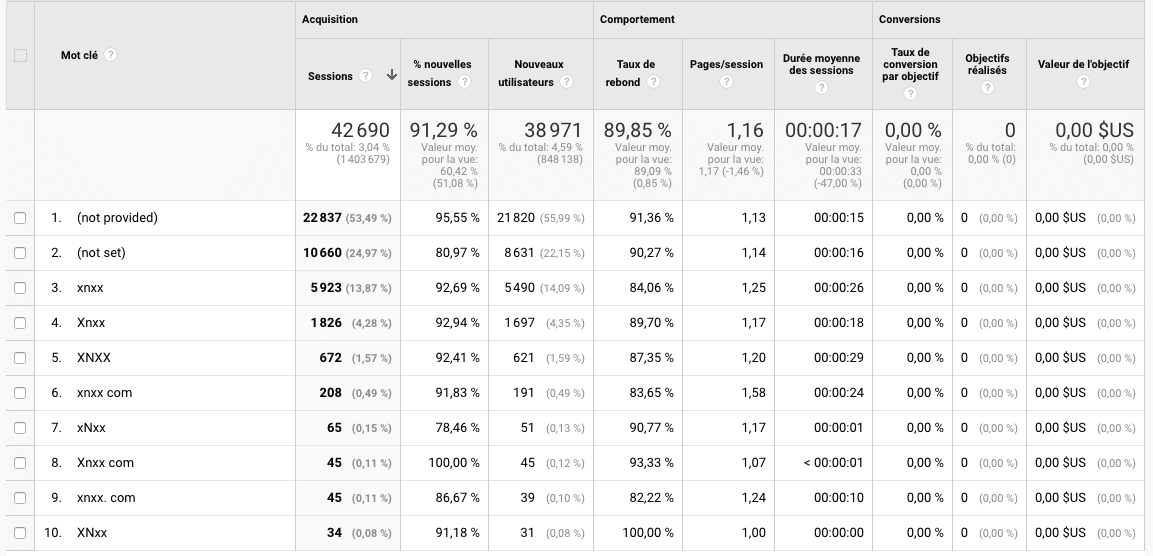Open the xnxx com keyword link
The height and width of the screenshot is (556, 1153).
click(x=105, y=393)
